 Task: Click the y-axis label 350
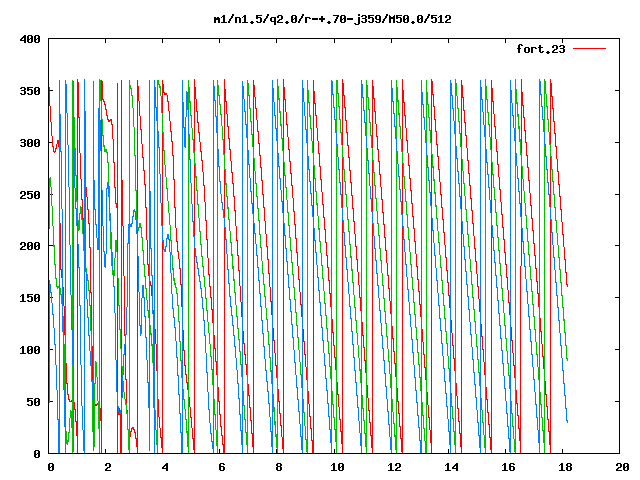[x=30, y=91]
